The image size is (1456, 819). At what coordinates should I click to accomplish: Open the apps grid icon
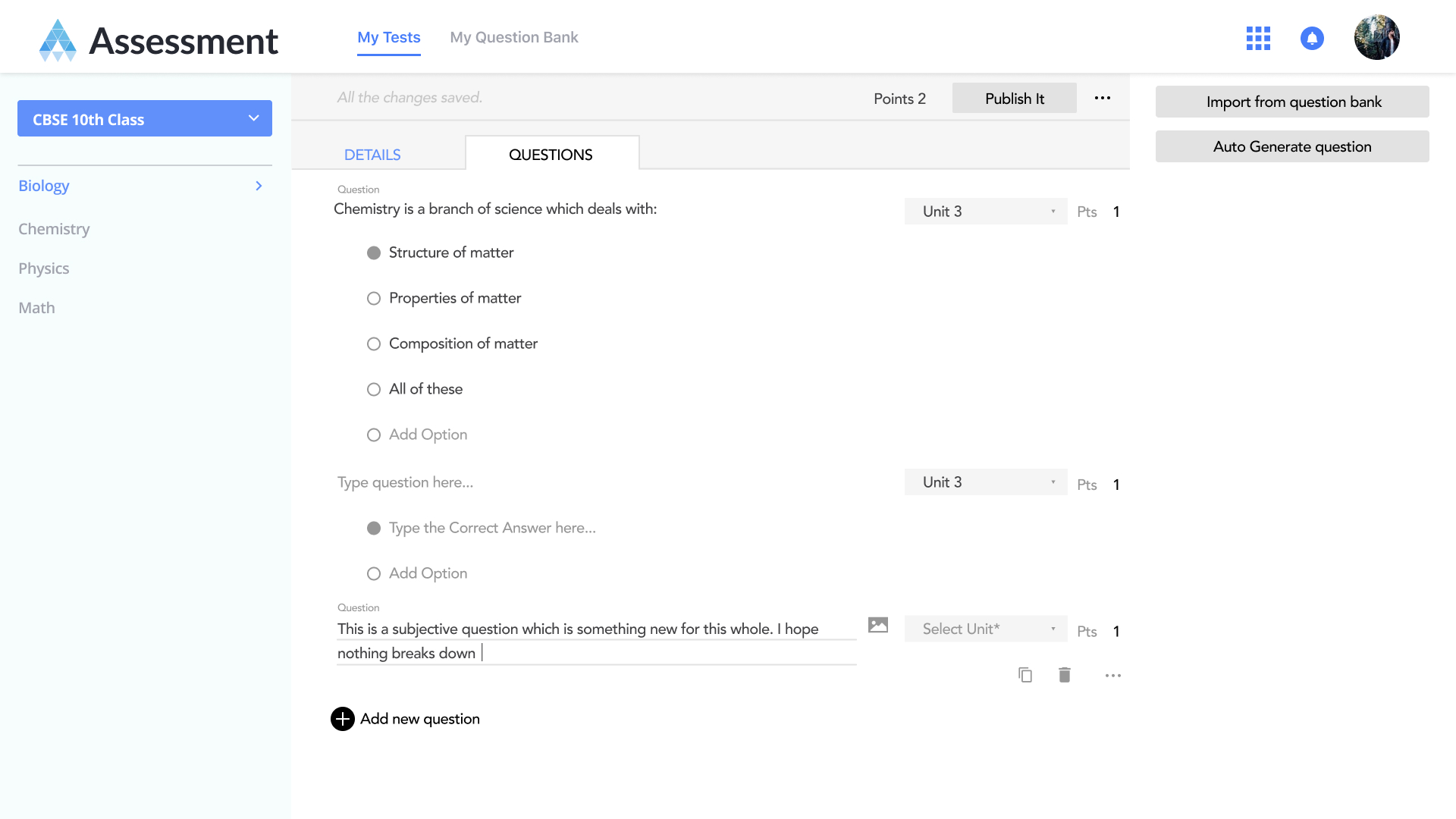pos(1258,38)
